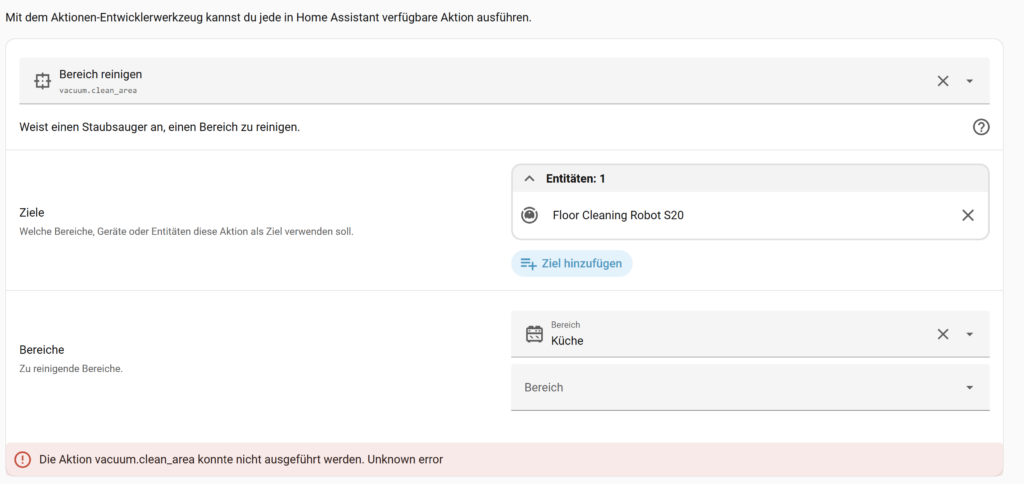
Task: Select the Floor Cleaning Robot S20 entity
Action: (x=617, y=215)
